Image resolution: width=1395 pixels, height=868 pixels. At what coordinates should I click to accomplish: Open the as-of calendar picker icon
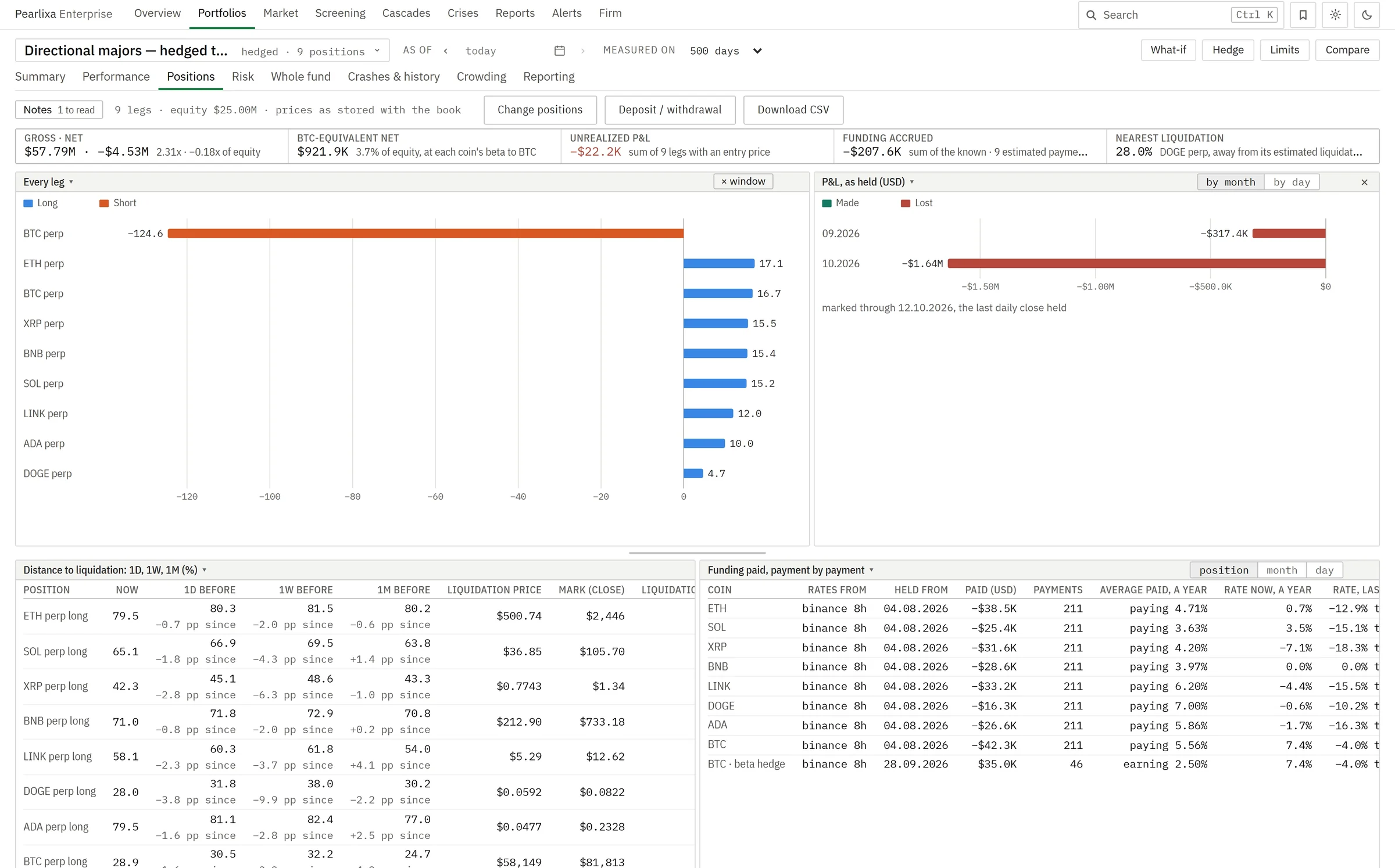(x=560, y=51)
